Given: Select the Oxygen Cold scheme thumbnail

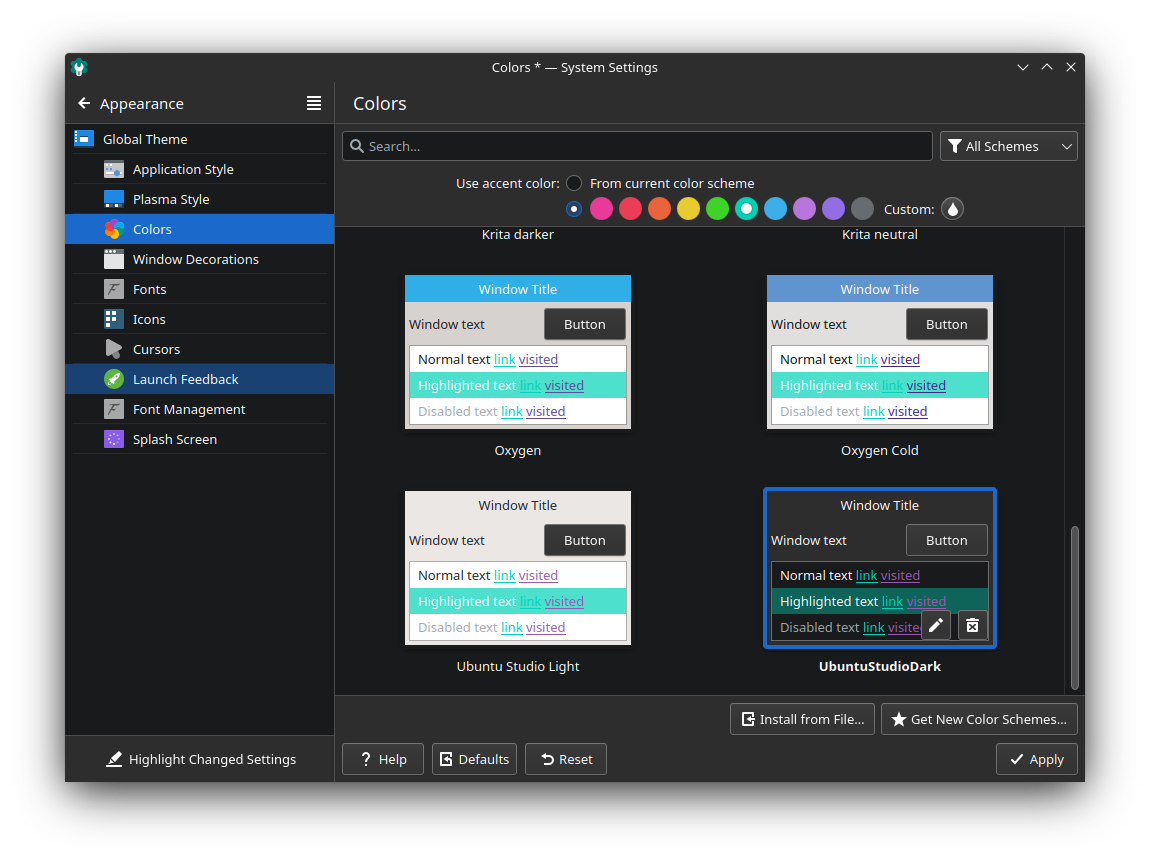Looking at the screenshot, I should [x=879, y=352].
